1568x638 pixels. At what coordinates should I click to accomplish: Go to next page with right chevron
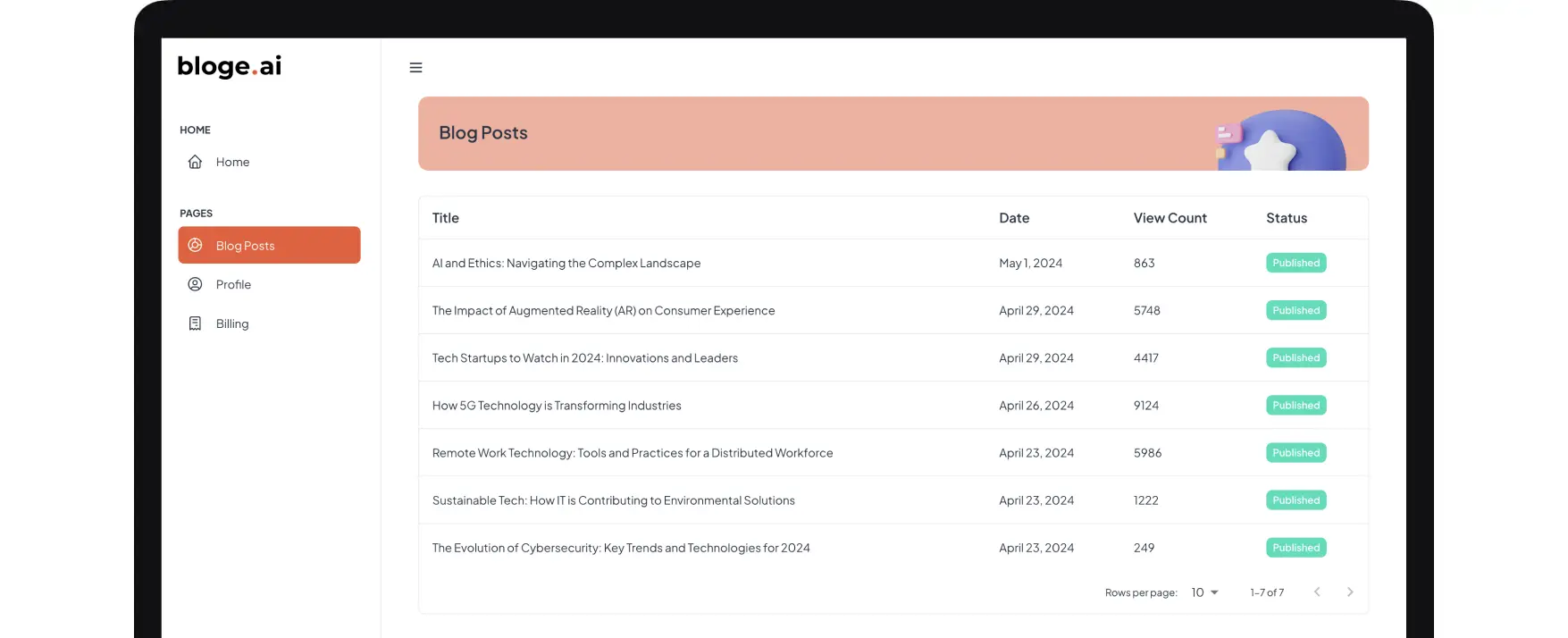(1350, 592)
